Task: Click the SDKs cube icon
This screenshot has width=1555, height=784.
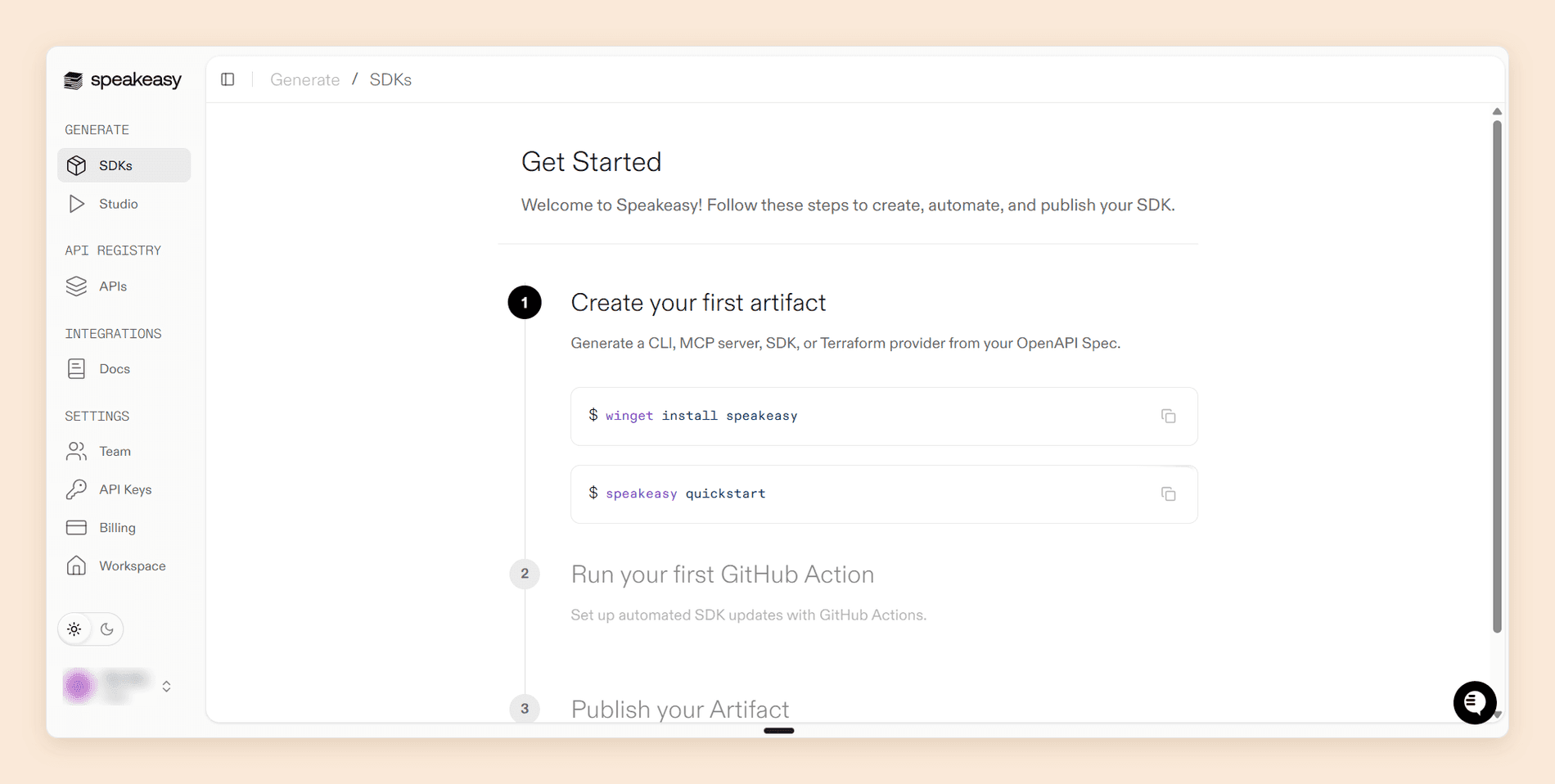Action: [x=77, y=165]
